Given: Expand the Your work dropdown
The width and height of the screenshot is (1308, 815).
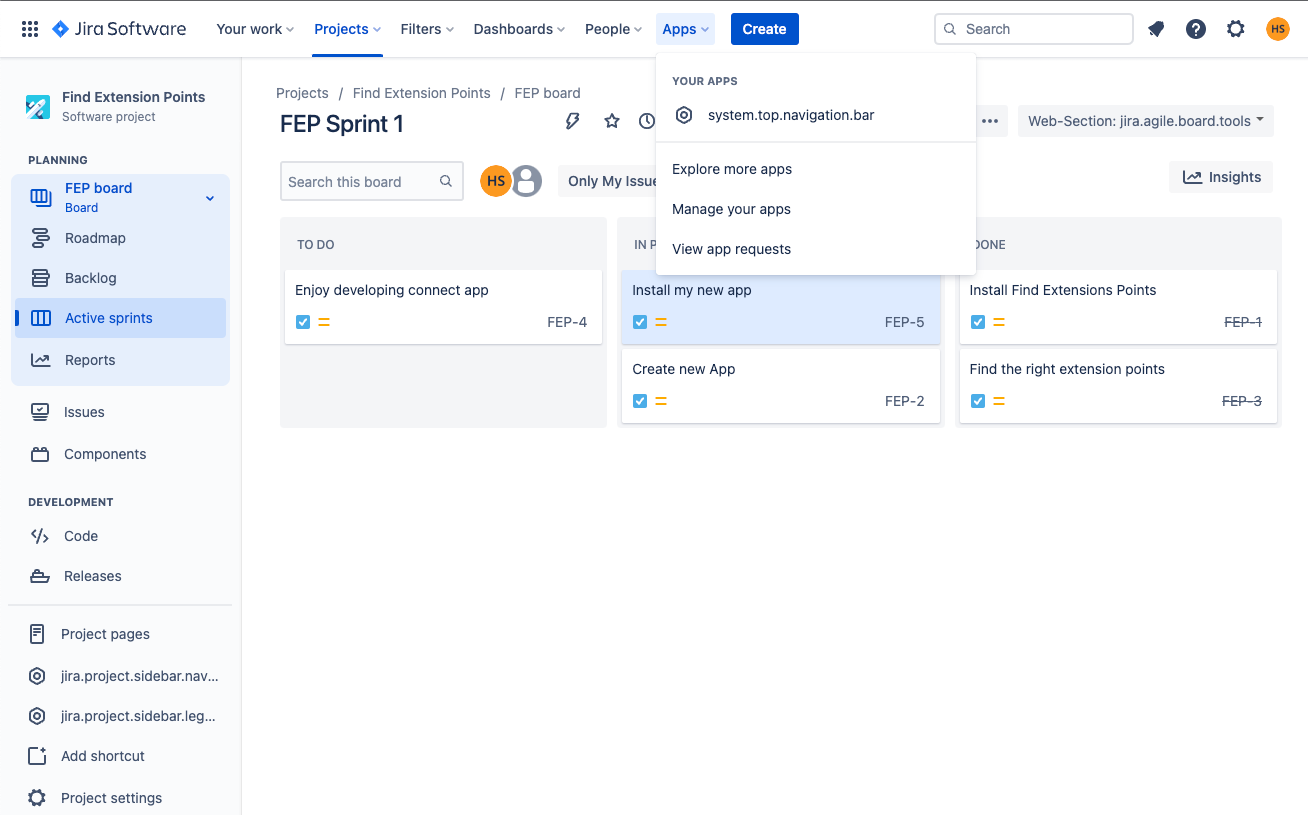Looking at the screenshot, I should tap(255, 29).
